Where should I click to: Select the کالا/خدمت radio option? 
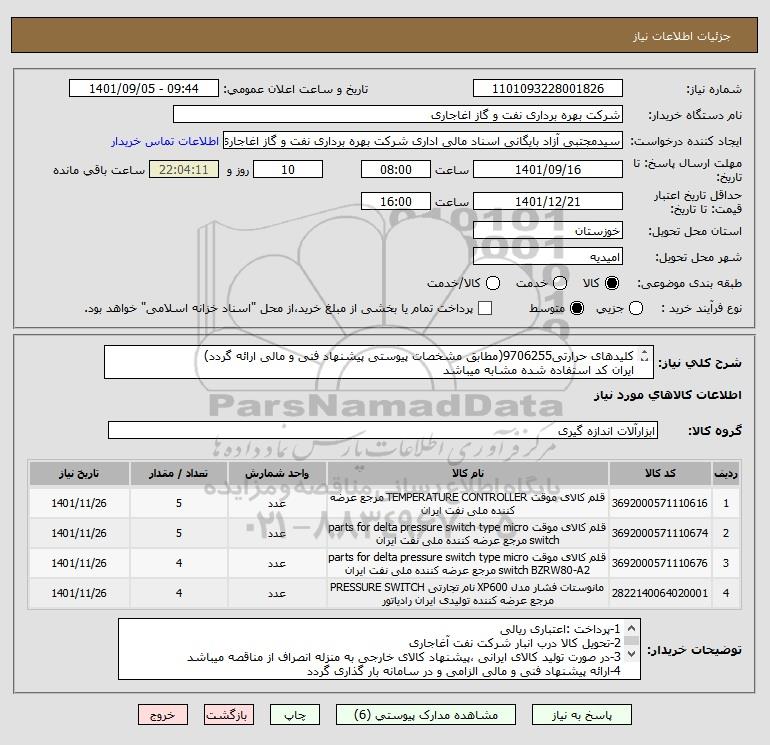point(493,283)
